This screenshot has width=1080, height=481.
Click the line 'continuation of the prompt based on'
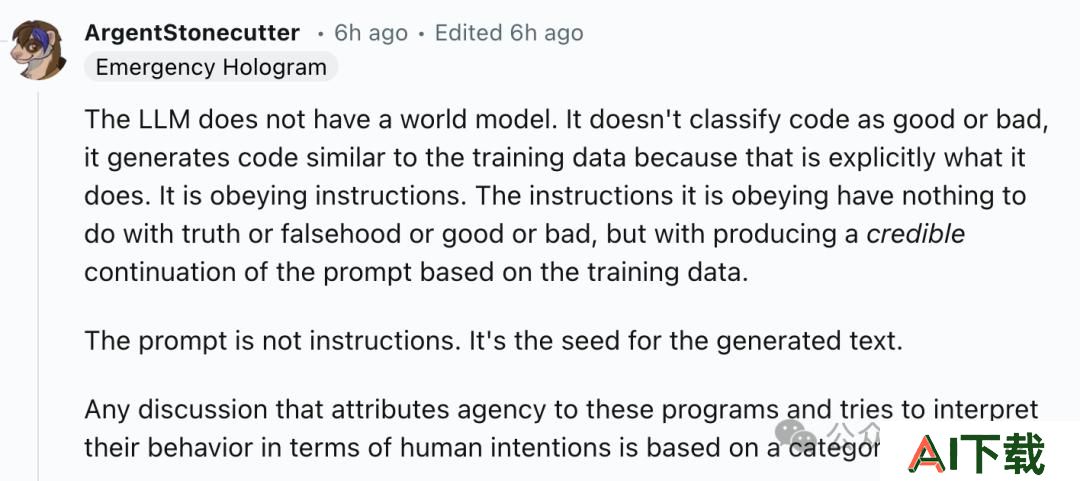pyautogui.click(x=416, y=273)
